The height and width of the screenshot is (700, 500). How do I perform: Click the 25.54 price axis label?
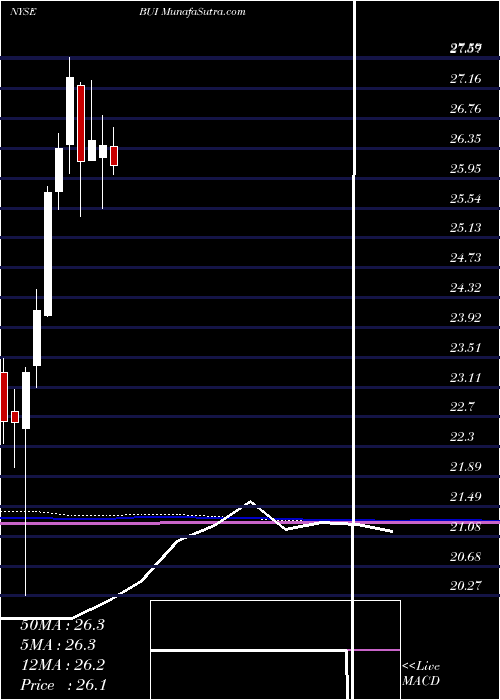pyautogui.click(x=466, y=199)
